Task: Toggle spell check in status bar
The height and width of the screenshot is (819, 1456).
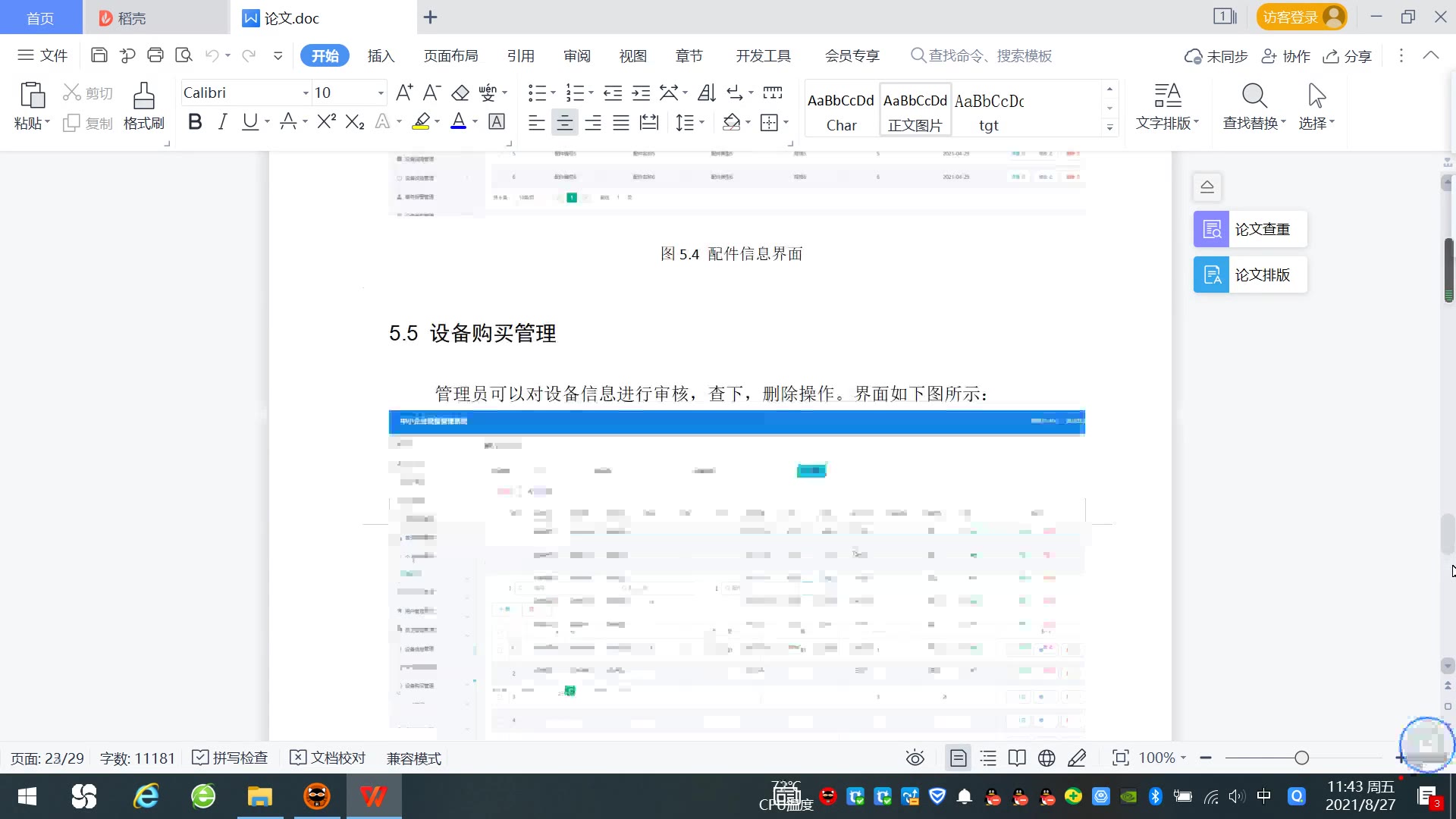Action: coord(230,758)
